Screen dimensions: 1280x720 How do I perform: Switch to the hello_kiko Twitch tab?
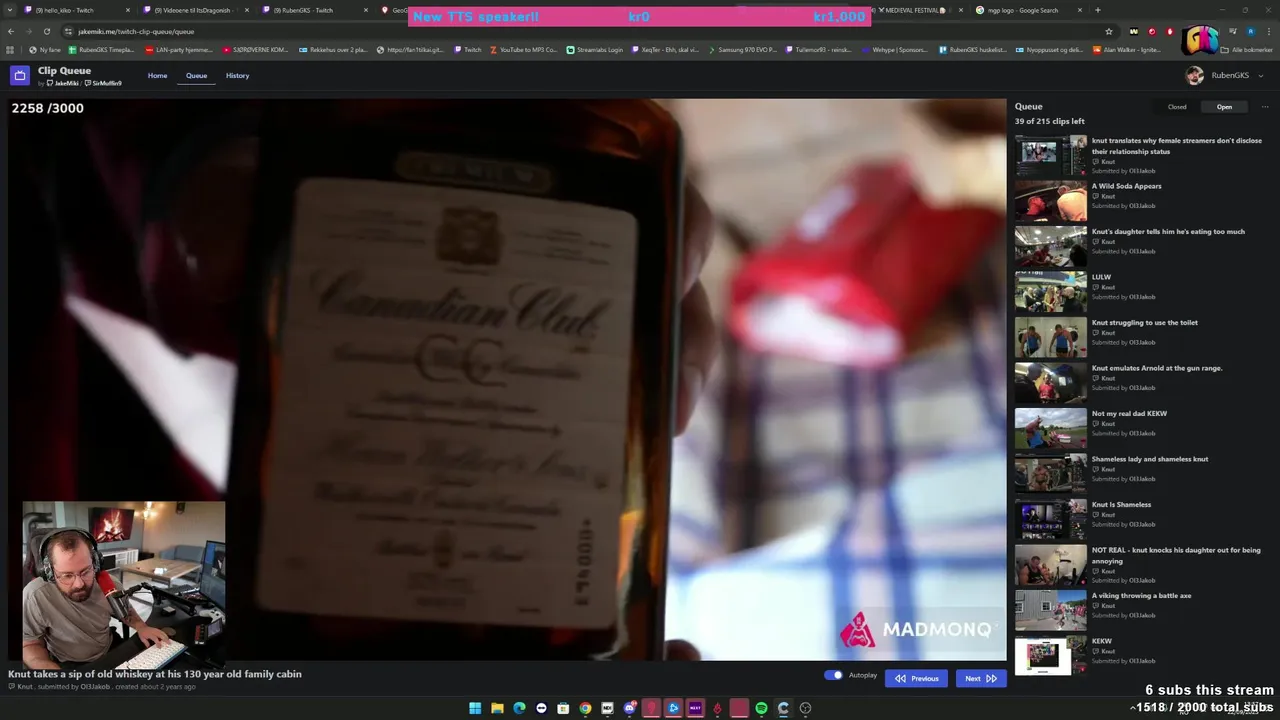[76, 10]
